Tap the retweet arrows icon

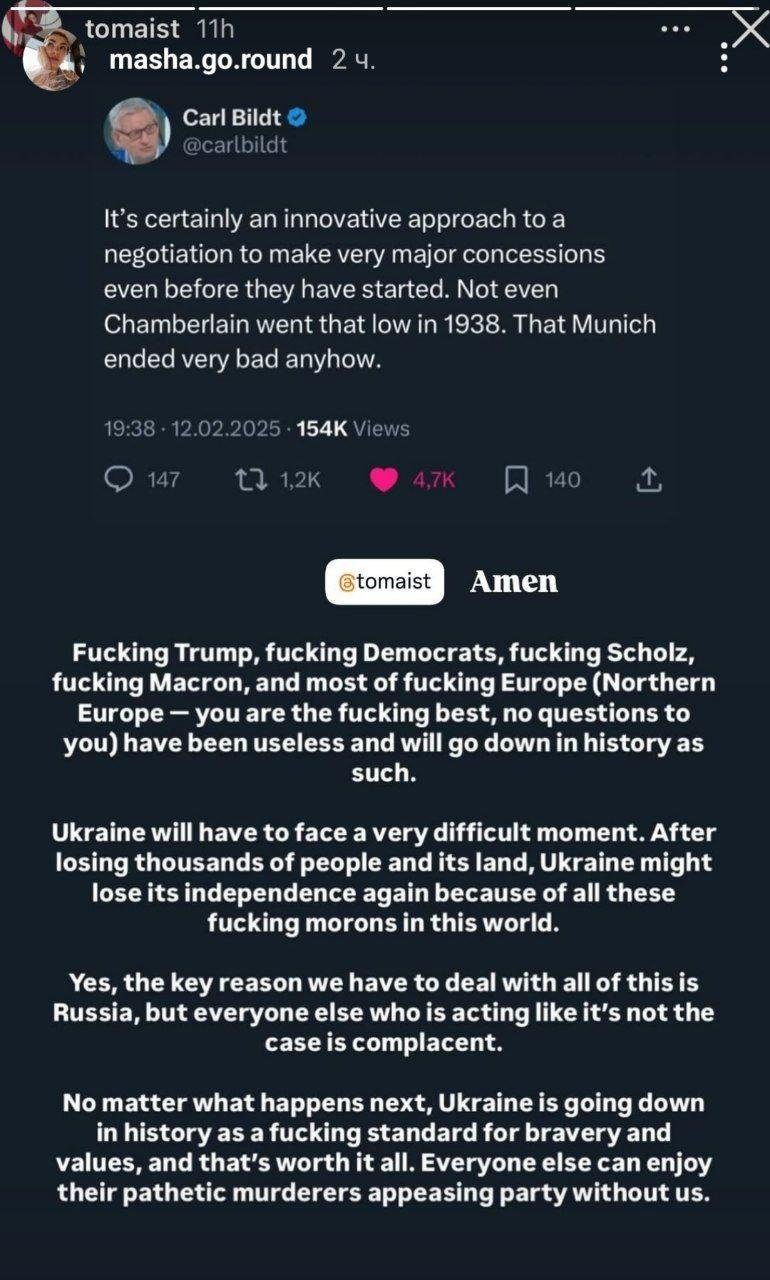coord(245,480)
